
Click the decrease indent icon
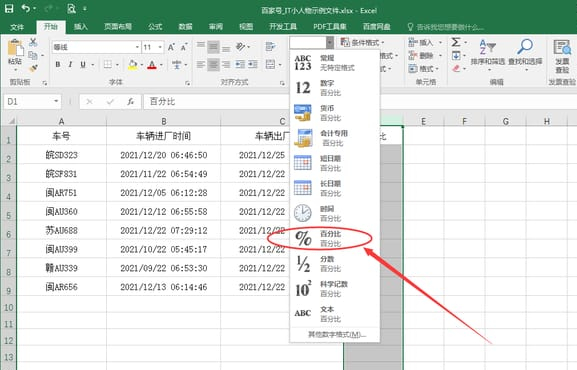click(240, 64)
